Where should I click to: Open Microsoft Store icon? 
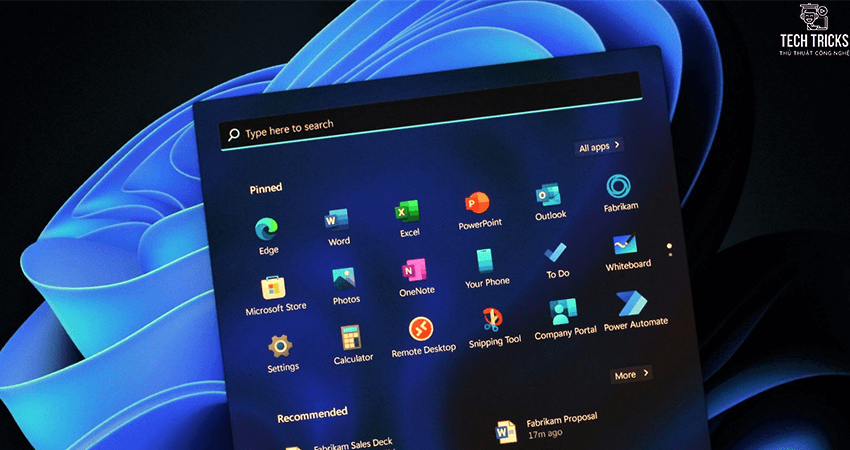coord(273,287)
